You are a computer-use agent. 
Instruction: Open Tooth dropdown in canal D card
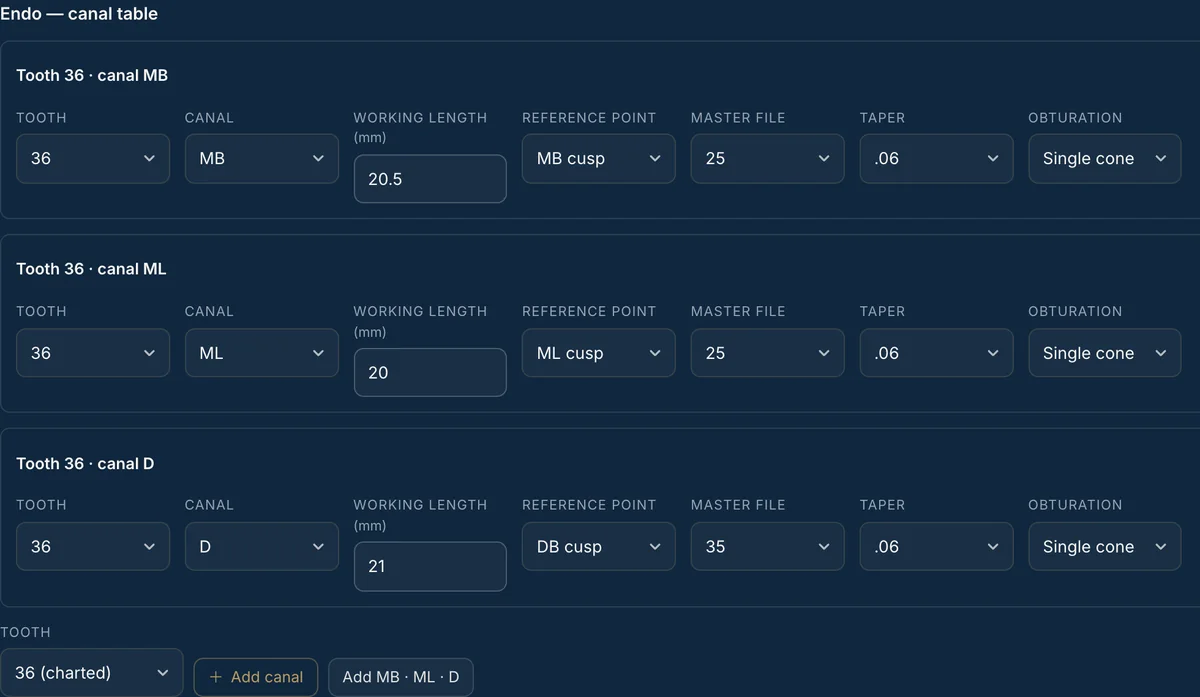(93, 546)
